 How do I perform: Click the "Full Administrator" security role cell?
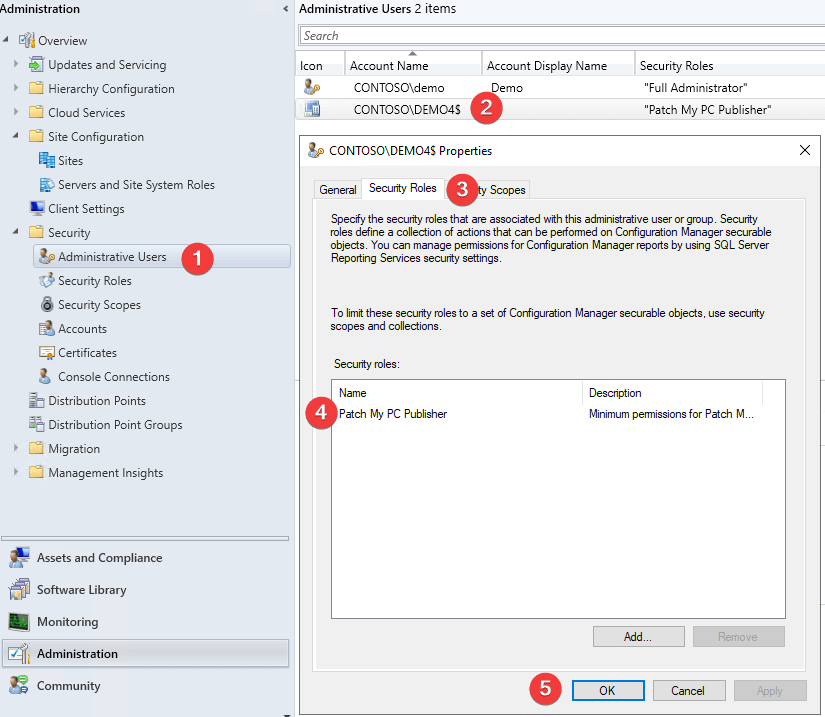click(696, 87)
